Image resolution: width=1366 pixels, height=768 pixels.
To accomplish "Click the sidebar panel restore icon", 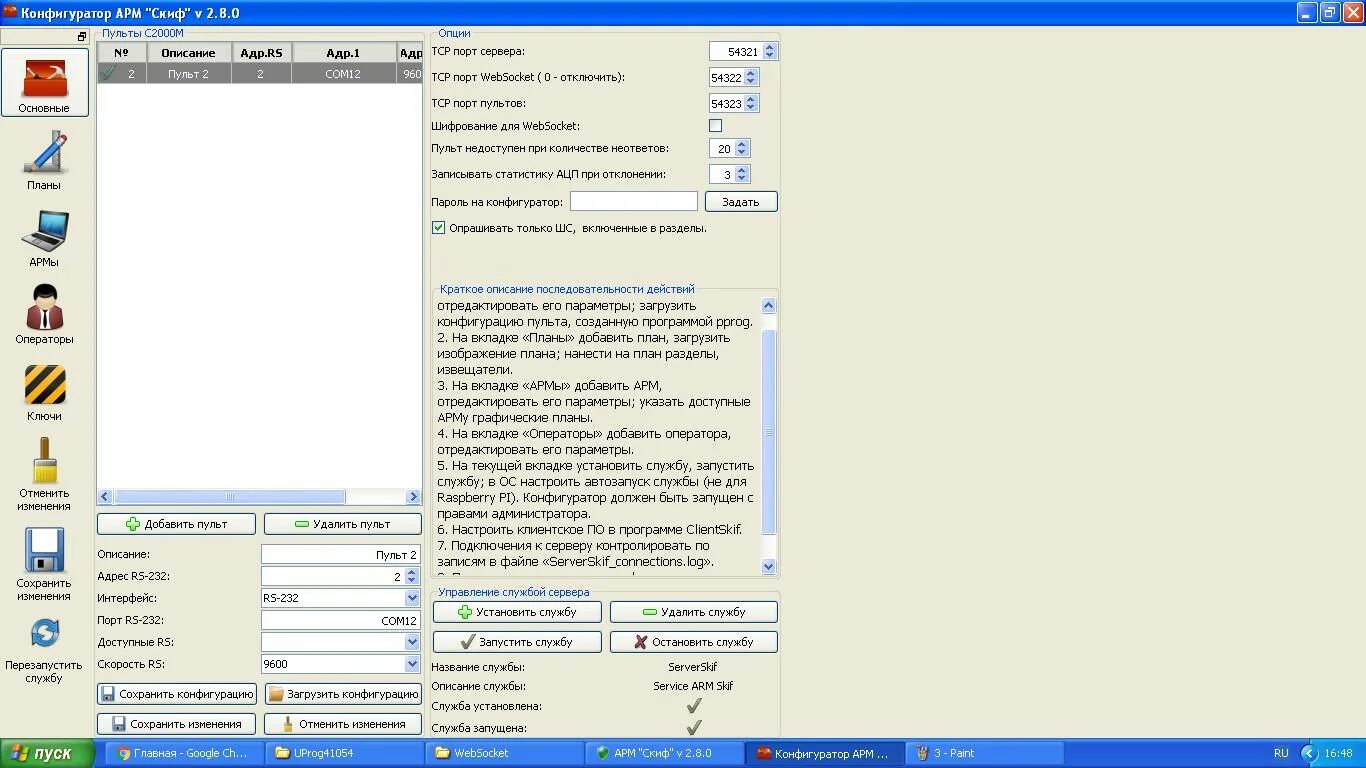I will (x=83, y=36).
